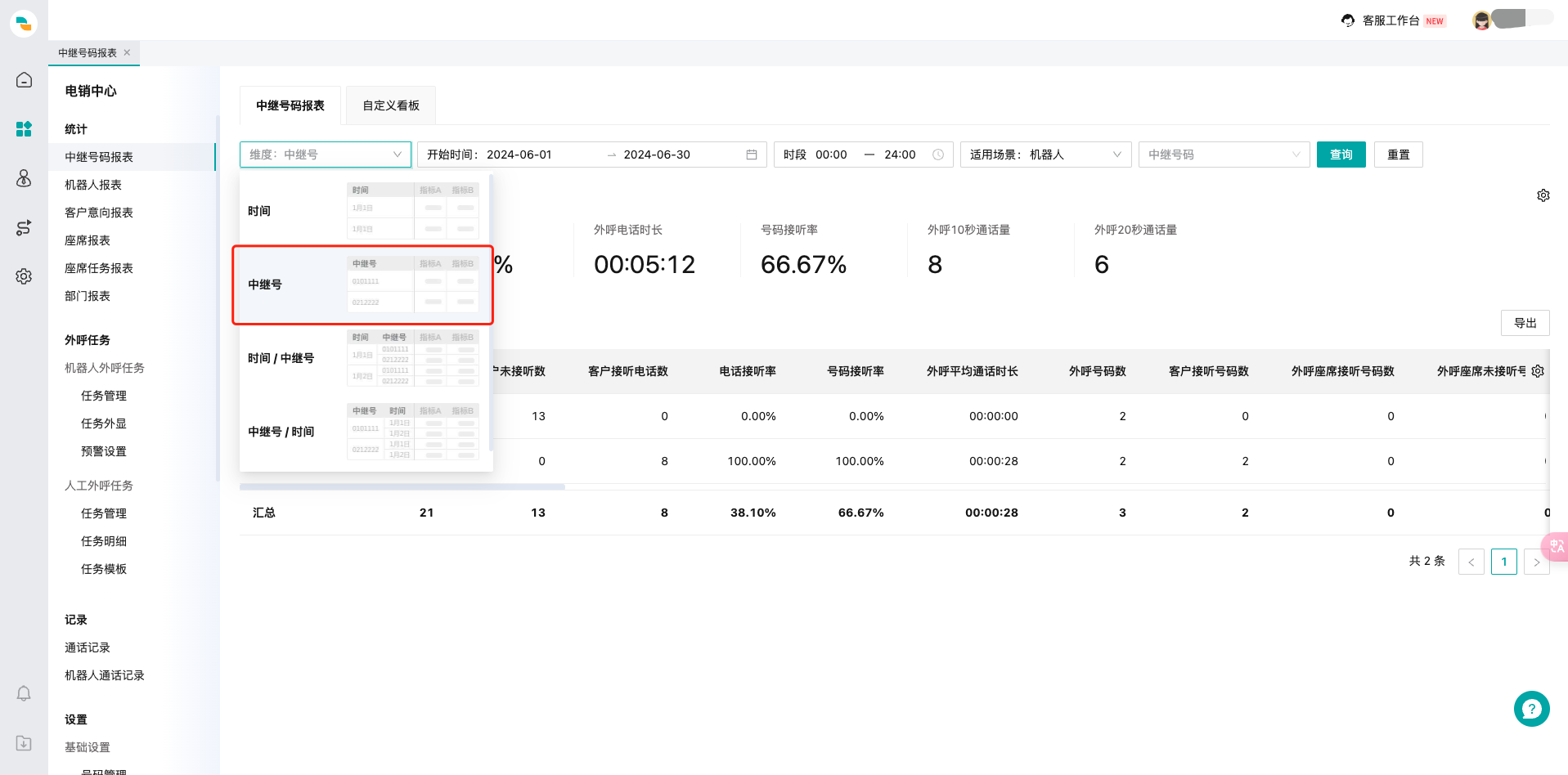The image size is (1568, 775).
Task: Open the settings gear in left rail
Action: (24, 276)
